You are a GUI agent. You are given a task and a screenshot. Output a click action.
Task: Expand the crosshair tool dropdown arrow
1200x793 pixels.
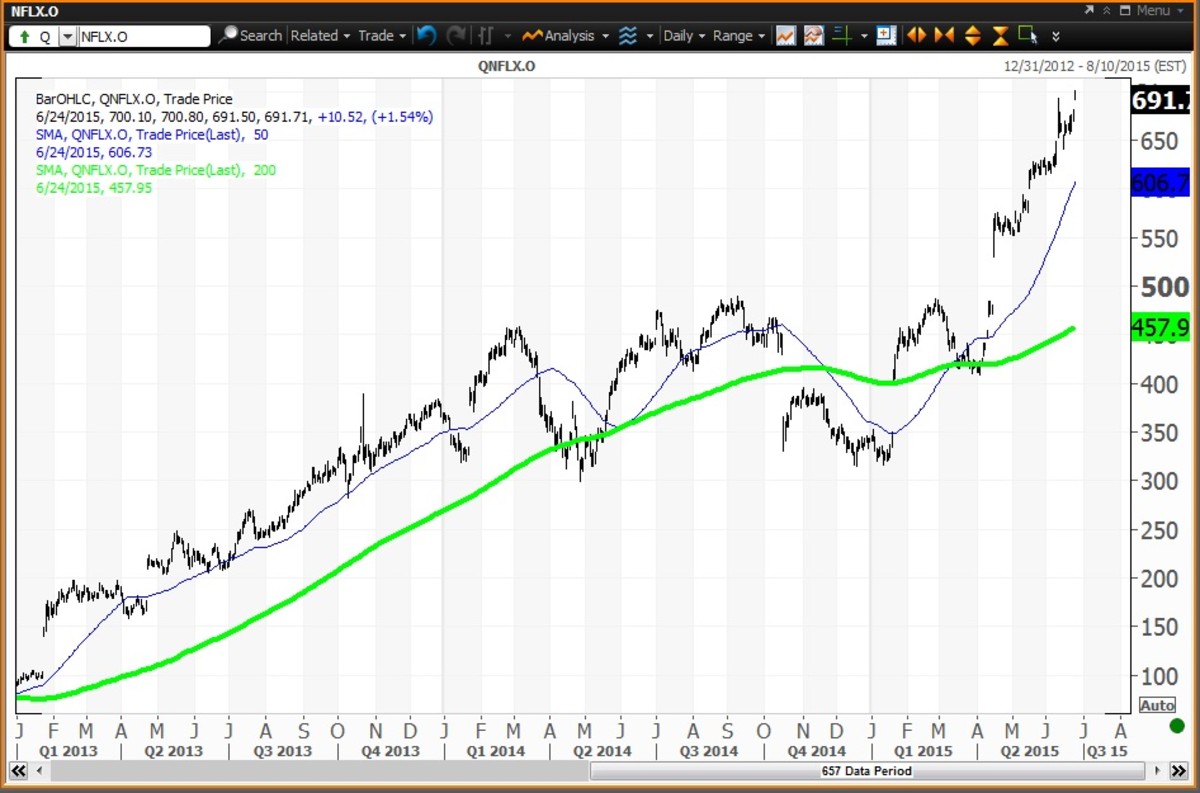[x=863, y=36]
